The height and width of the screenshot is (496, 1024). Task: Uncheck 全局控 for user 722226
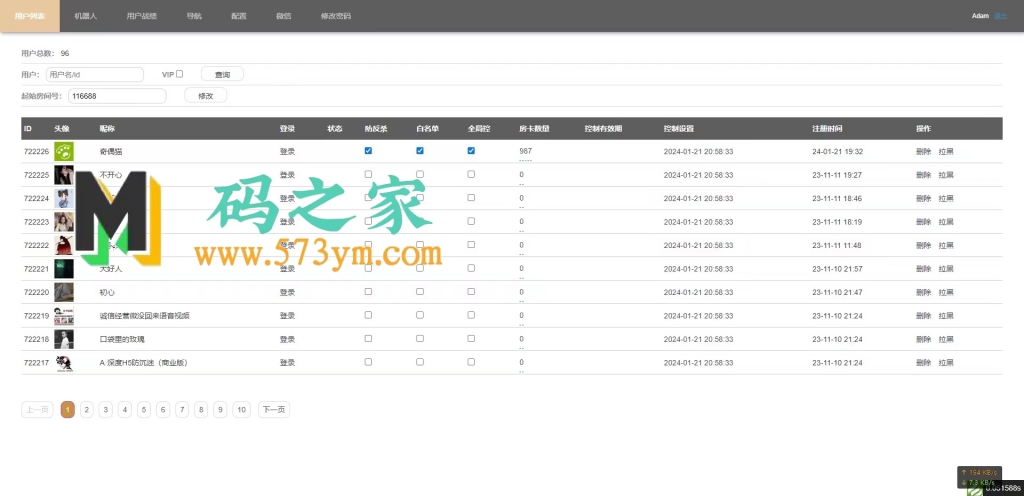pos(472,150)
